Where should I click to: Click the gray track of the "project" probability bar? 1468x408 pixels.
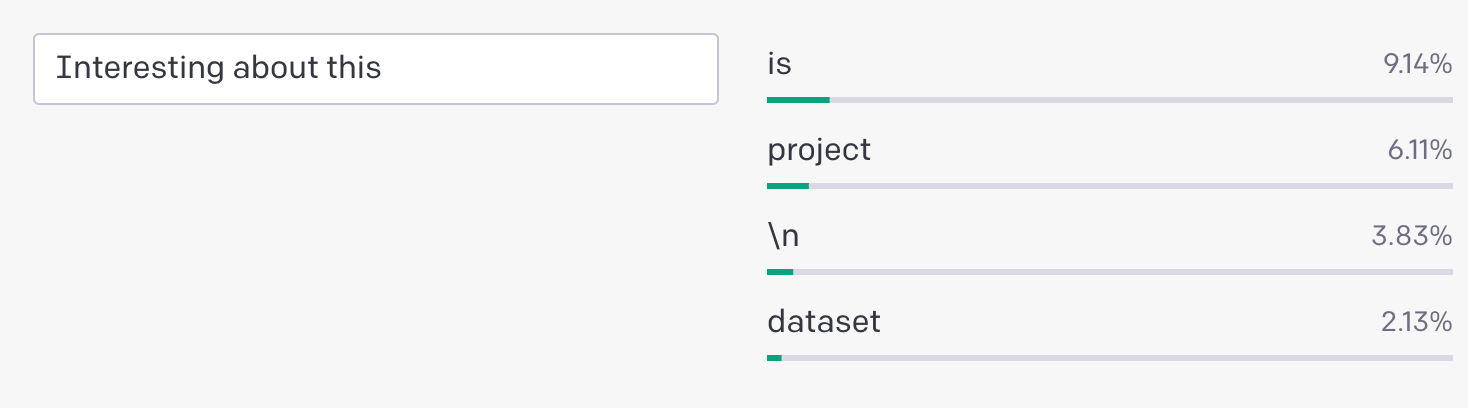point(1130,185)
